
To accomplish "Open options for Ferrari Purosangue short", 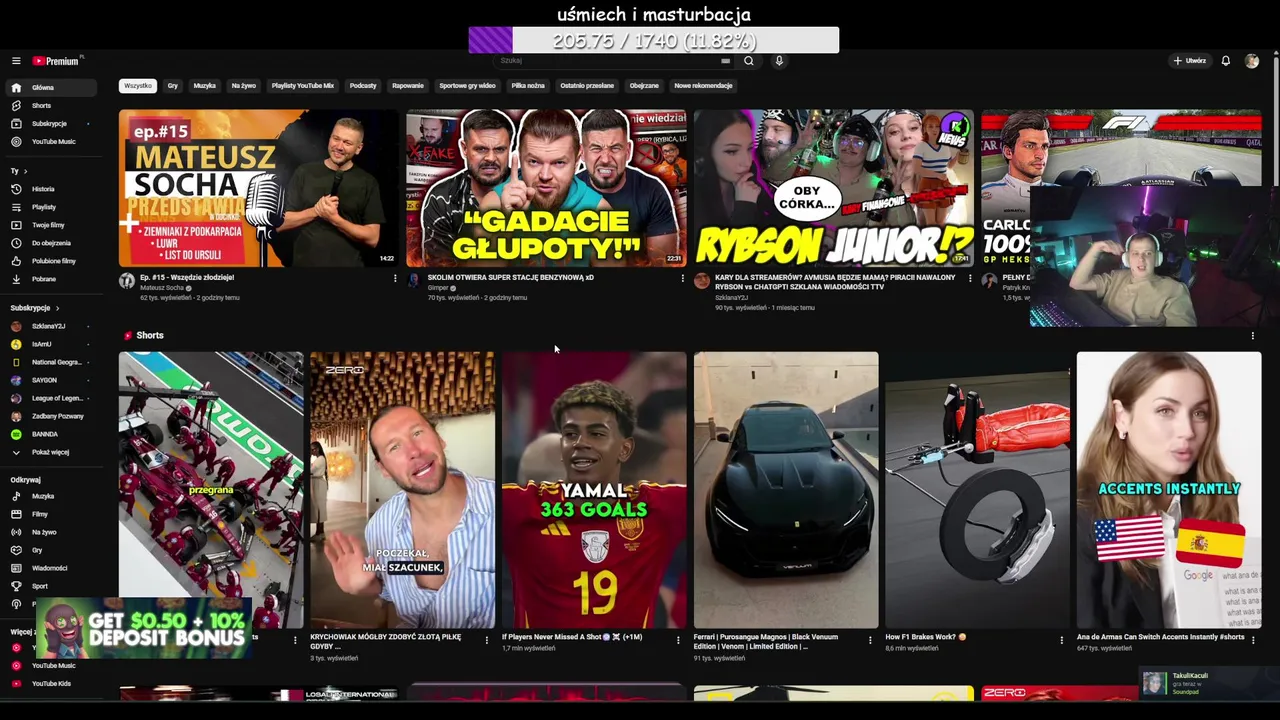I will click(x=870, y=639).
